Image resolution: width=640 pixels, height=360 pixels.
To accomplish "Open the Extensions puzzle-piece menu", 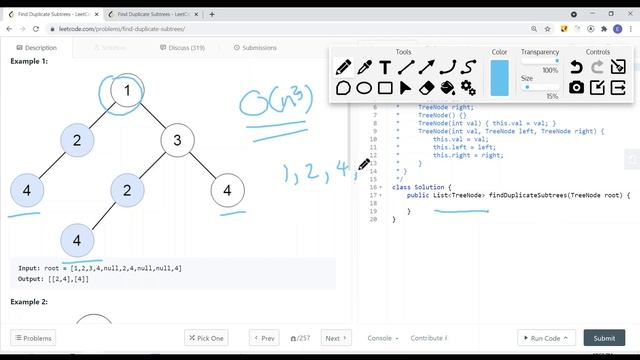I will pos(604,29).
